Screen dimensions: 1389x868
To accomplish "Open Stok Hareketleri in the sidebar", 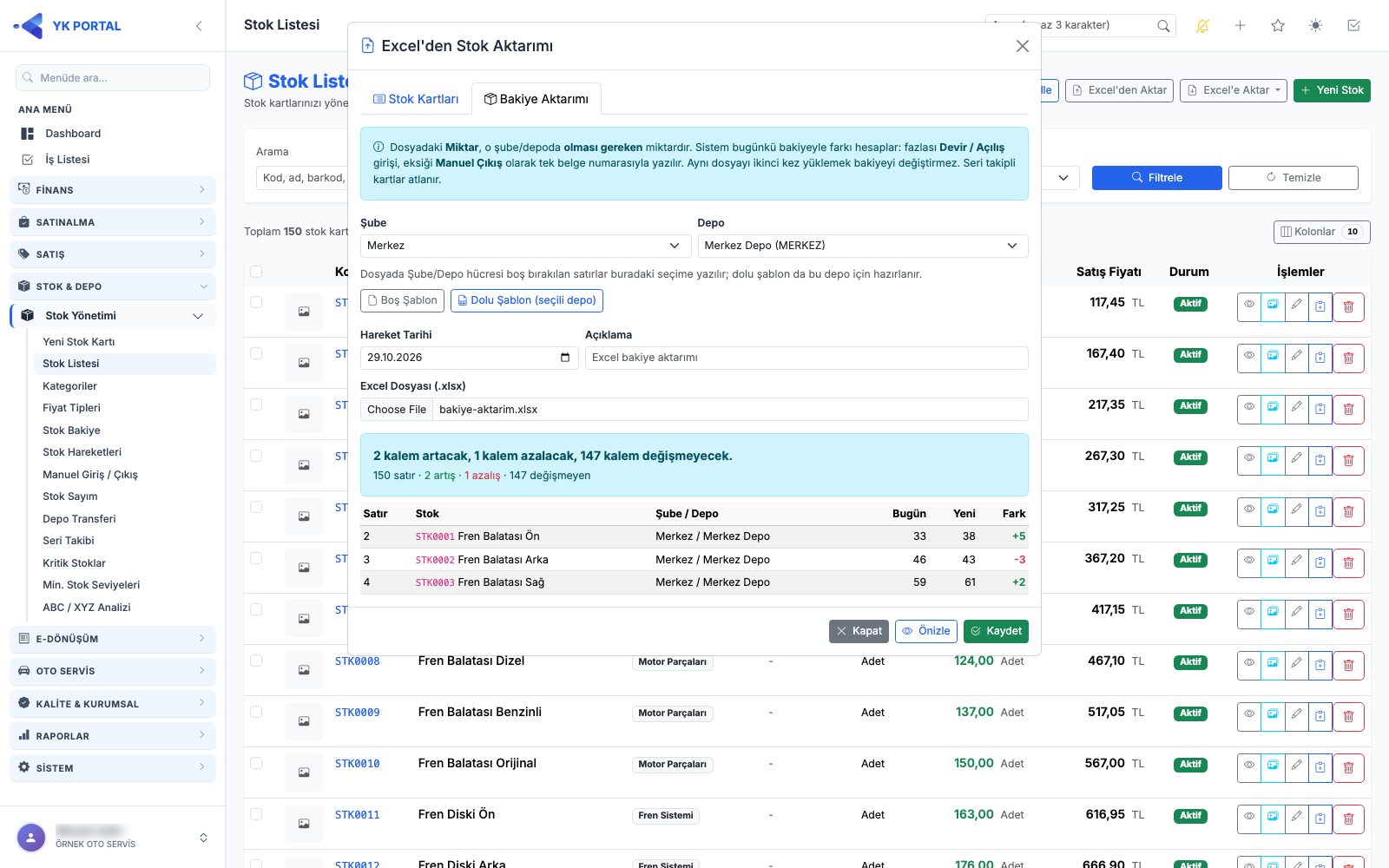I will pos(82,452).
